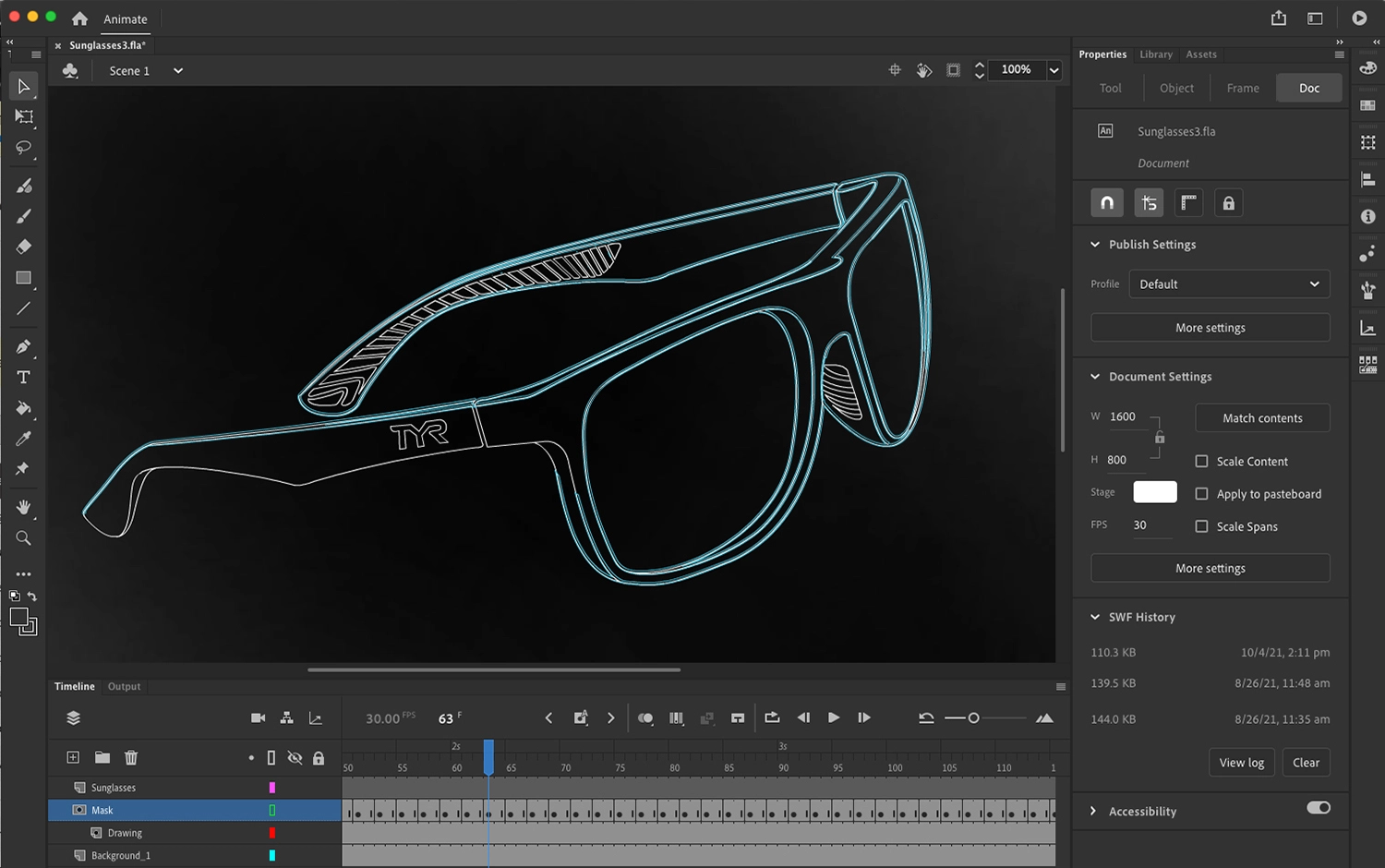Choose the Text tool
Screen dimensions: 1385x868
(x=24, y=377)
